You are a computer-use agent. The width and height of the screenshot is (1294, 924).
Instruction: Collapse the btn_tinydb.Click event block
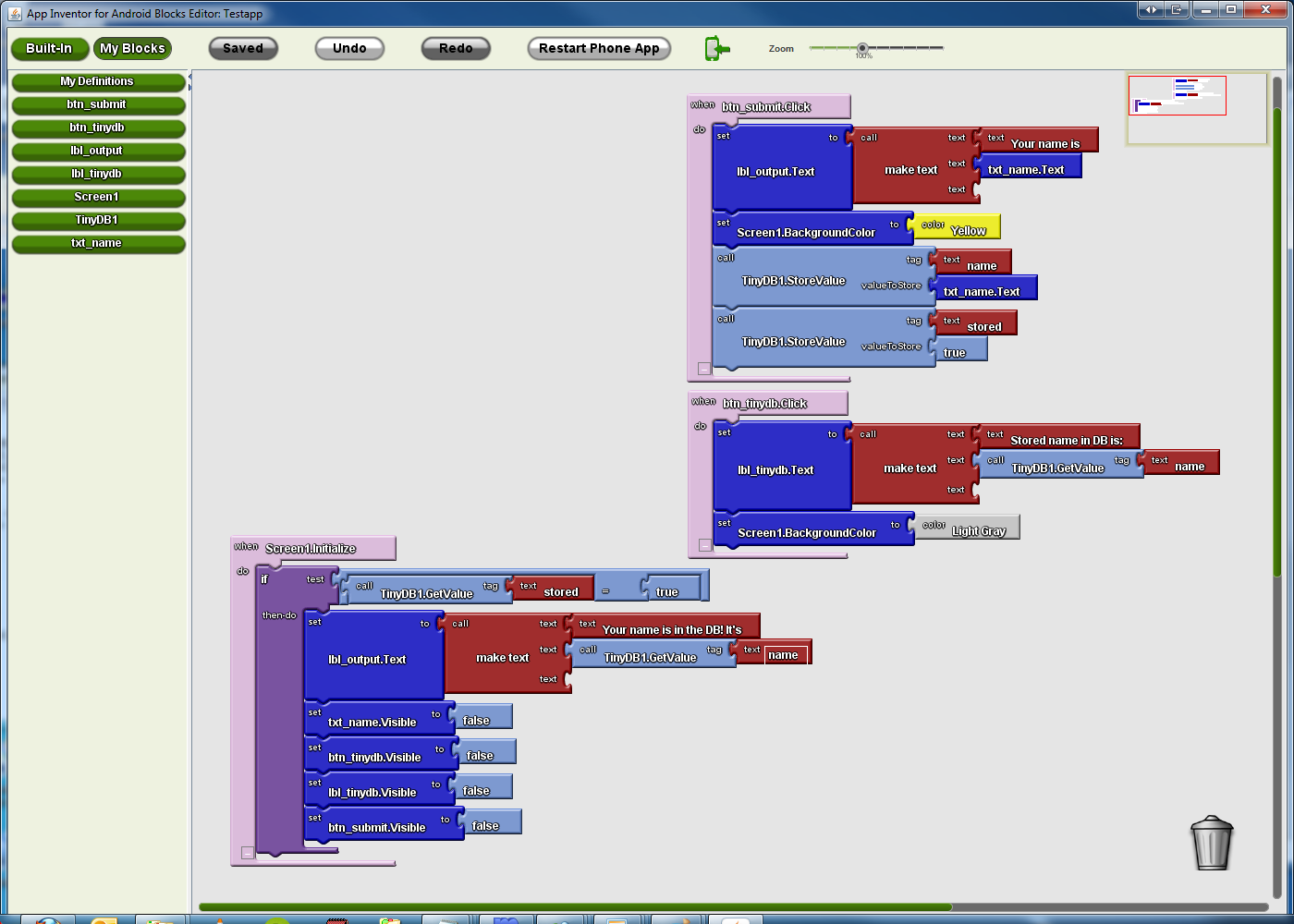704,545
